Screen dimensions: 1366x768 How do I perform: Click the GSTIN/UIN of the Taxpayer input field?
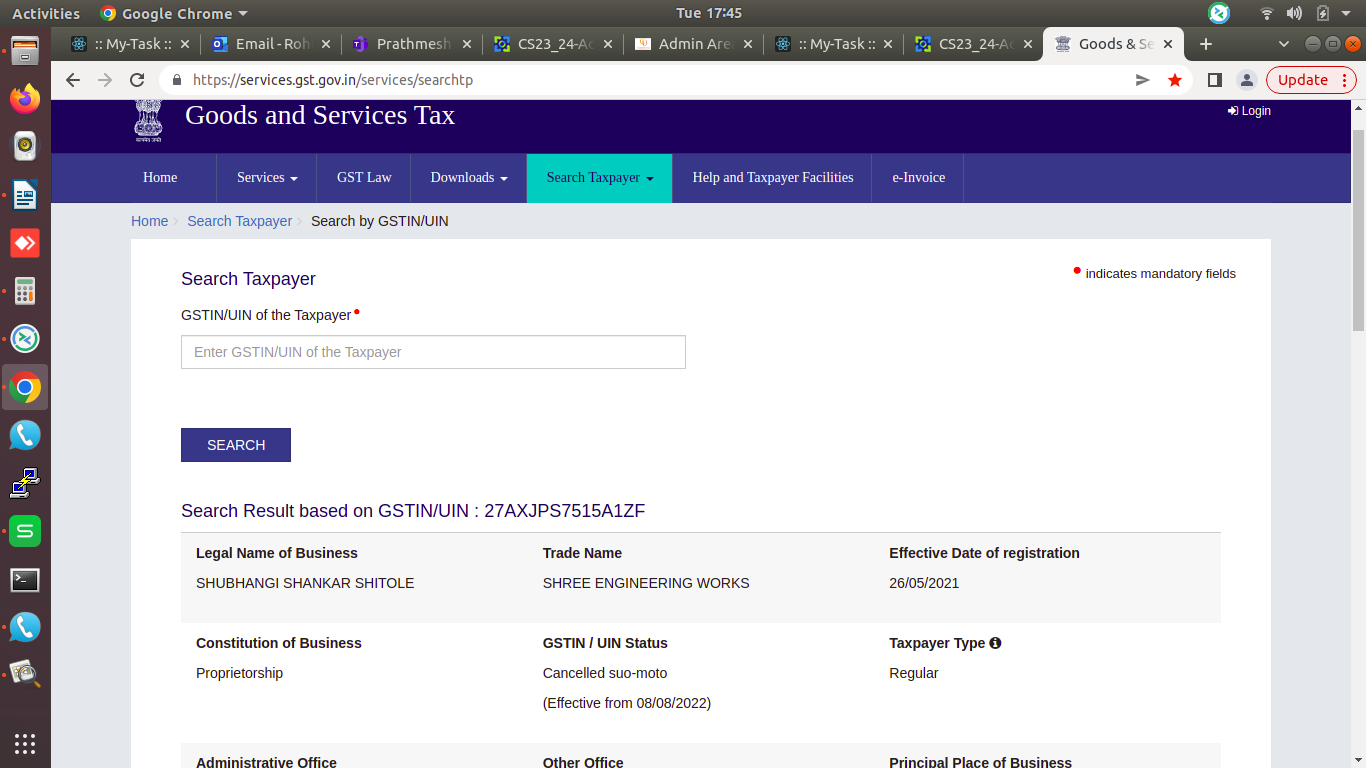pyautogui.click(x=433, y=352)
